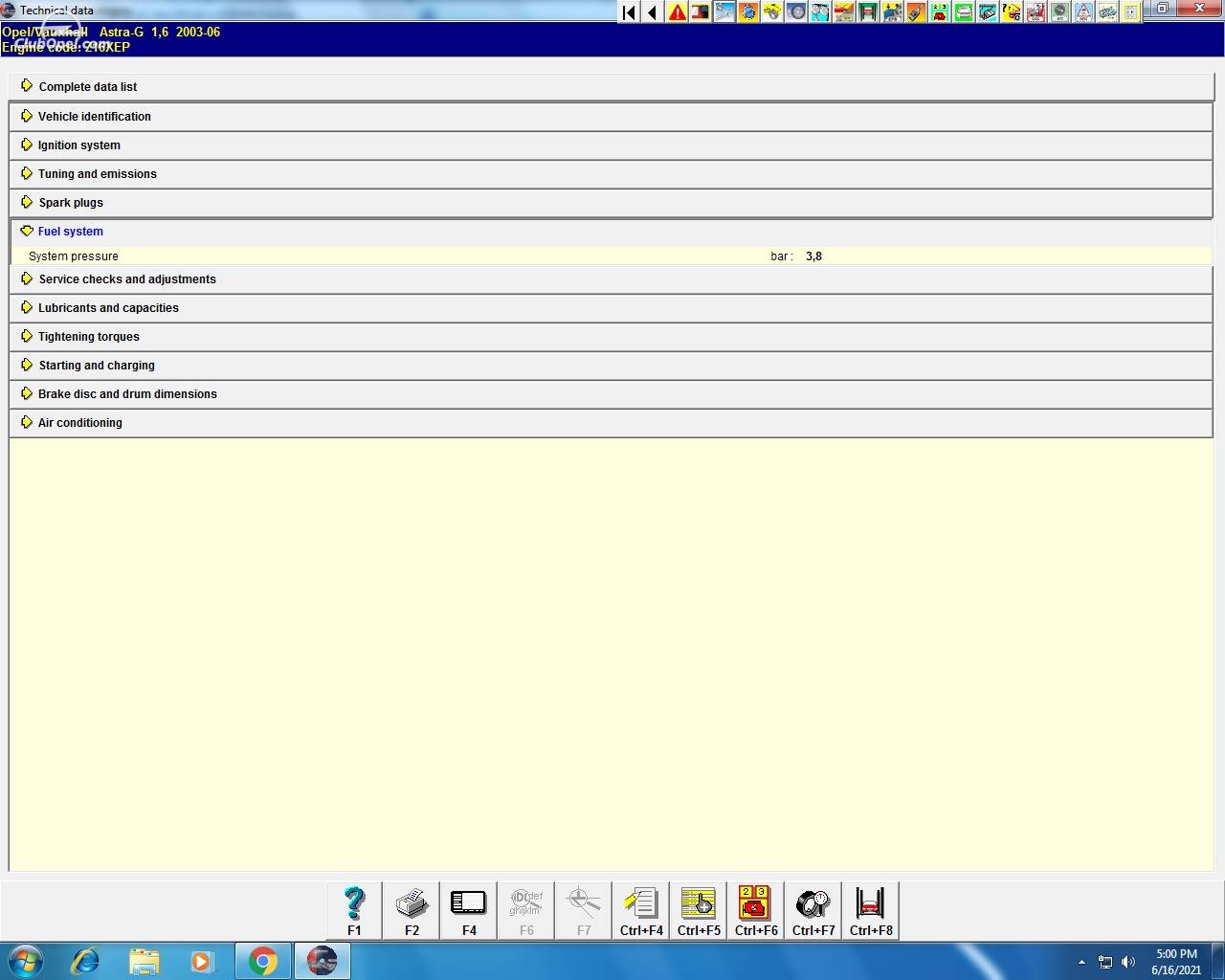Open the light warning triangle ABS icon

pos(1083,12)
